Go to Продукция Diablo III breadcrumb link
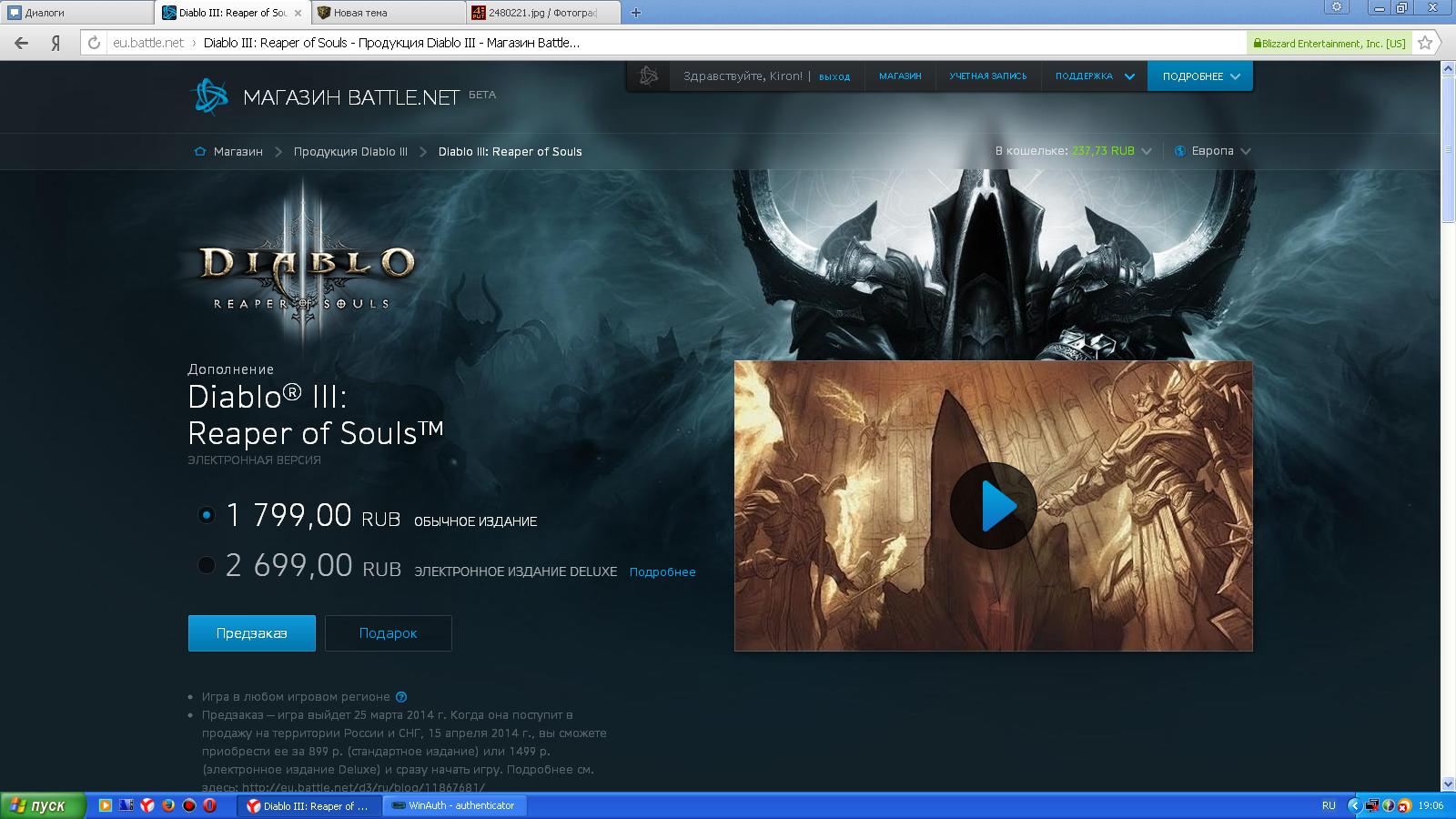The height and width of the screenshot is (819, 1456). point(350,152)
